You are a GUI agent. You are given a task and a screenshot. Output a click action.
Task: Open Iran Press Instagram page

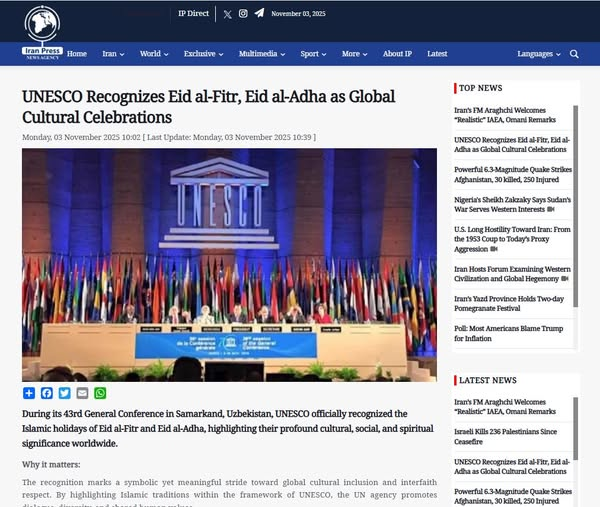(243, 14)
